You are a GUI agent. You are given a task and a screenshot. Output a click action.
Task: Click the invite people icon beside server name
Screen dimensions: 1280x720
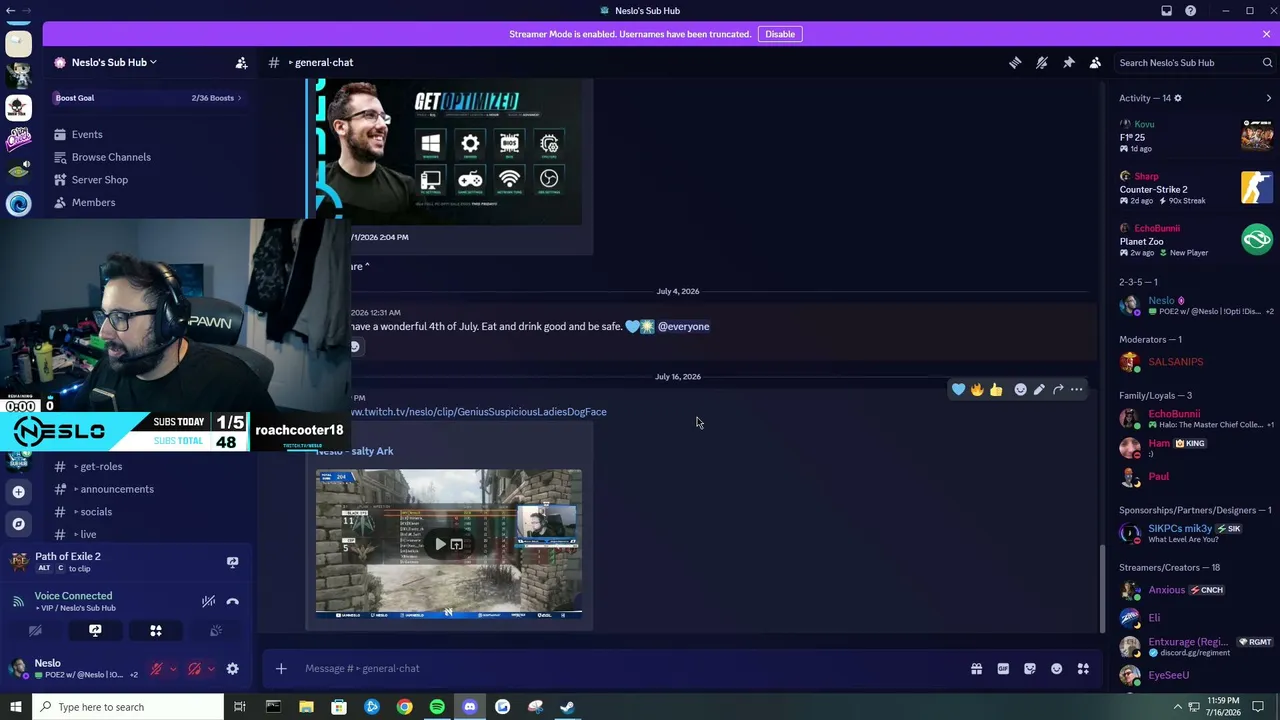coord(241,62)
